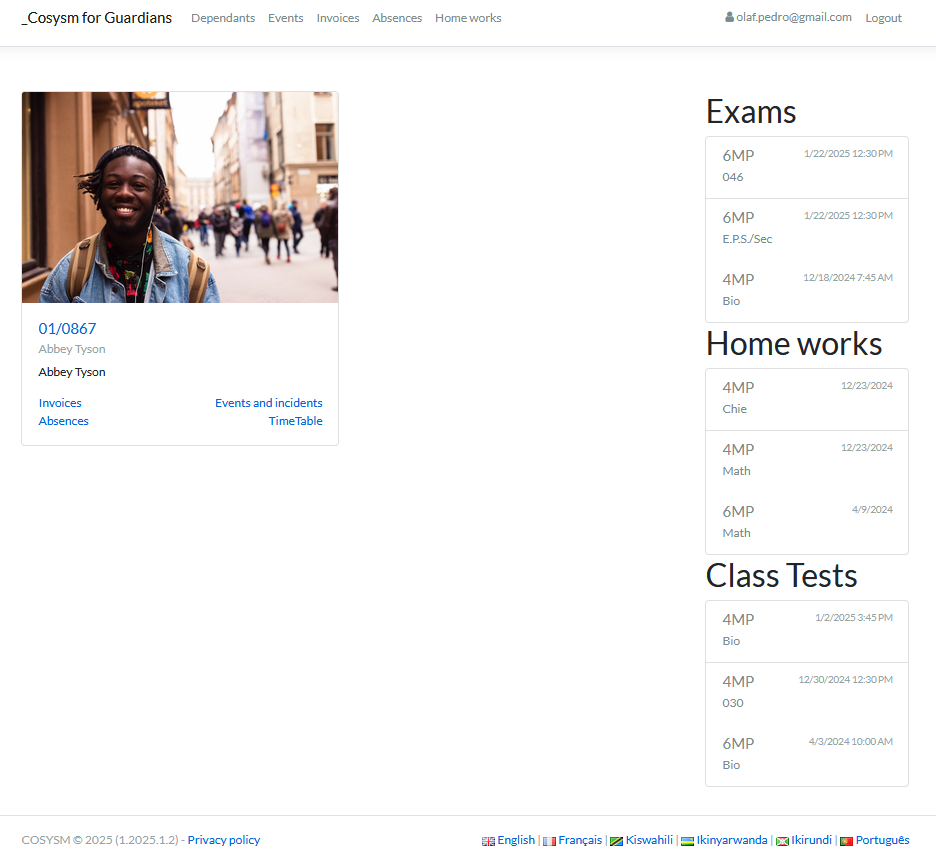Open the Privacy policy link
This screenshot has width=936, height=855.
click(223, 840)
